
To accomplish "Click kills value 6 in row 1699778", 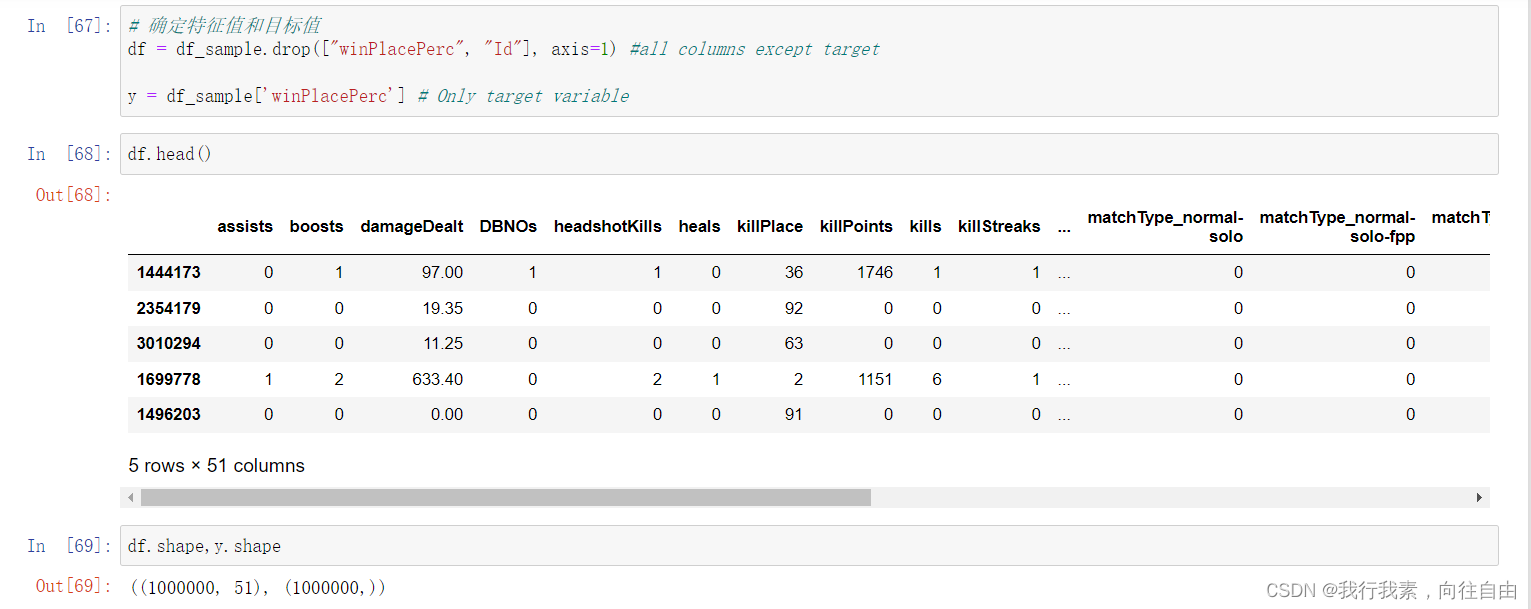I will pyautogui.click(x=936, y=379).
